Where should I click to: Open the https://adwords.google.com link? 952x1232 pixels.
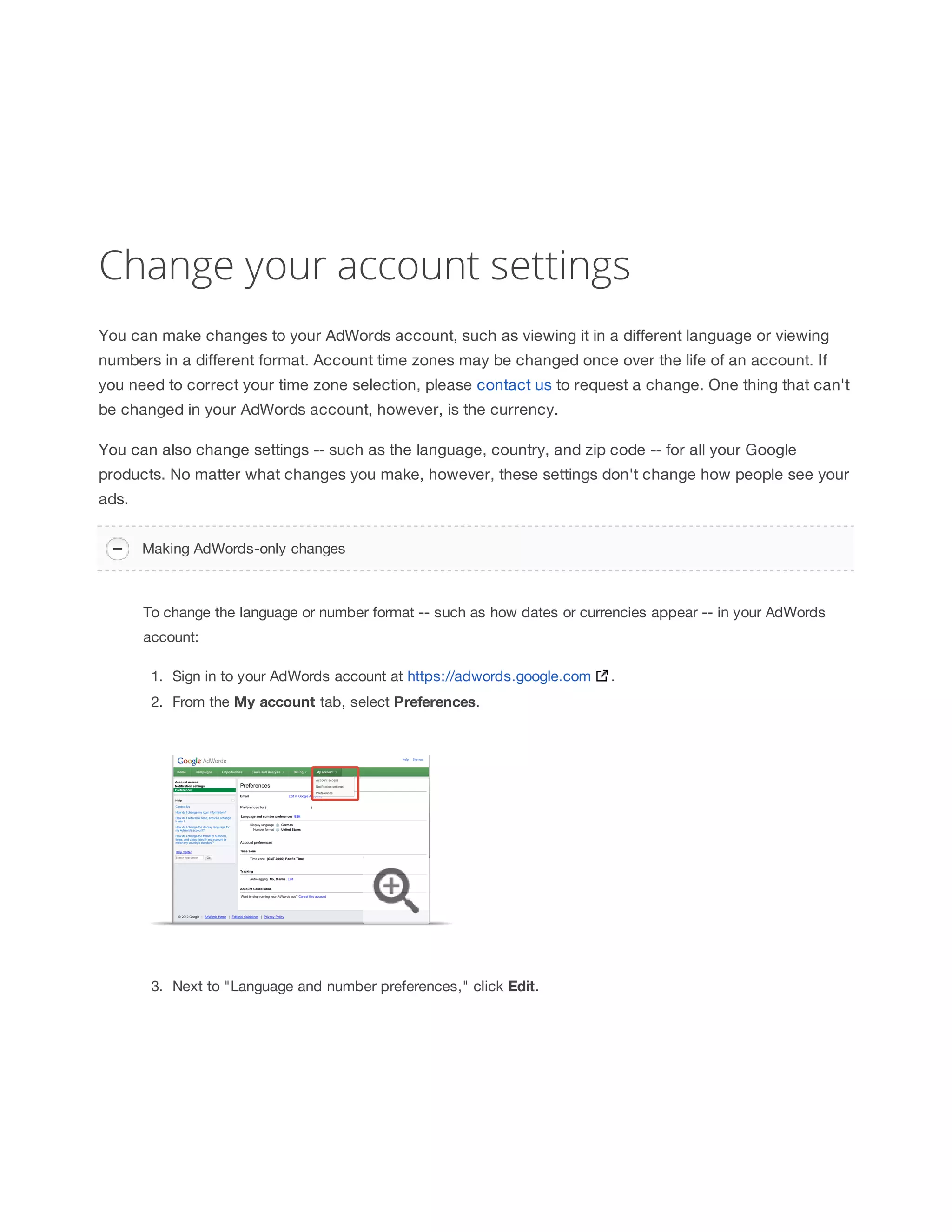(x=499, y=676)
